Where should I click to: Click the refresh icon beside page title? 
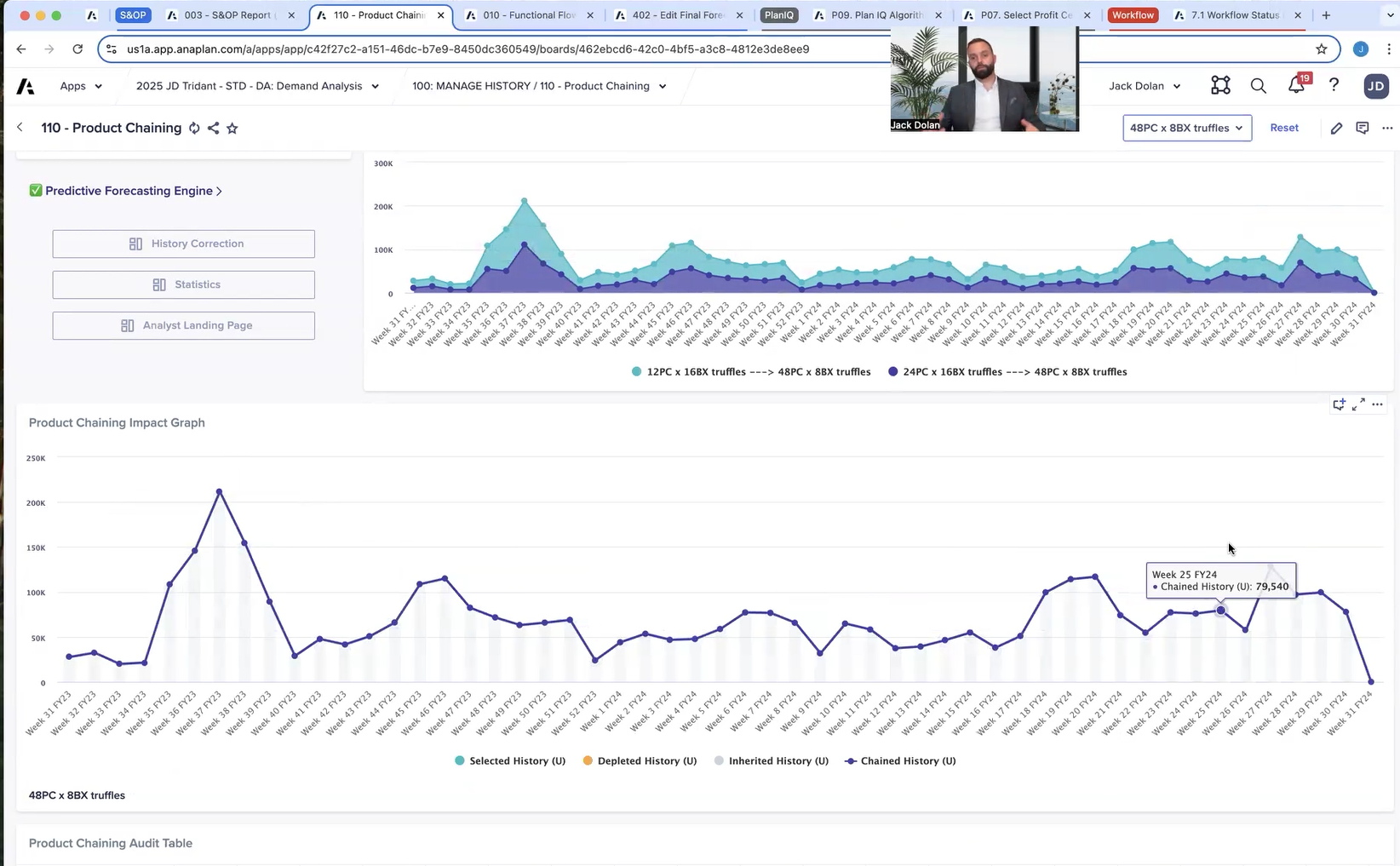click(194, 128)
